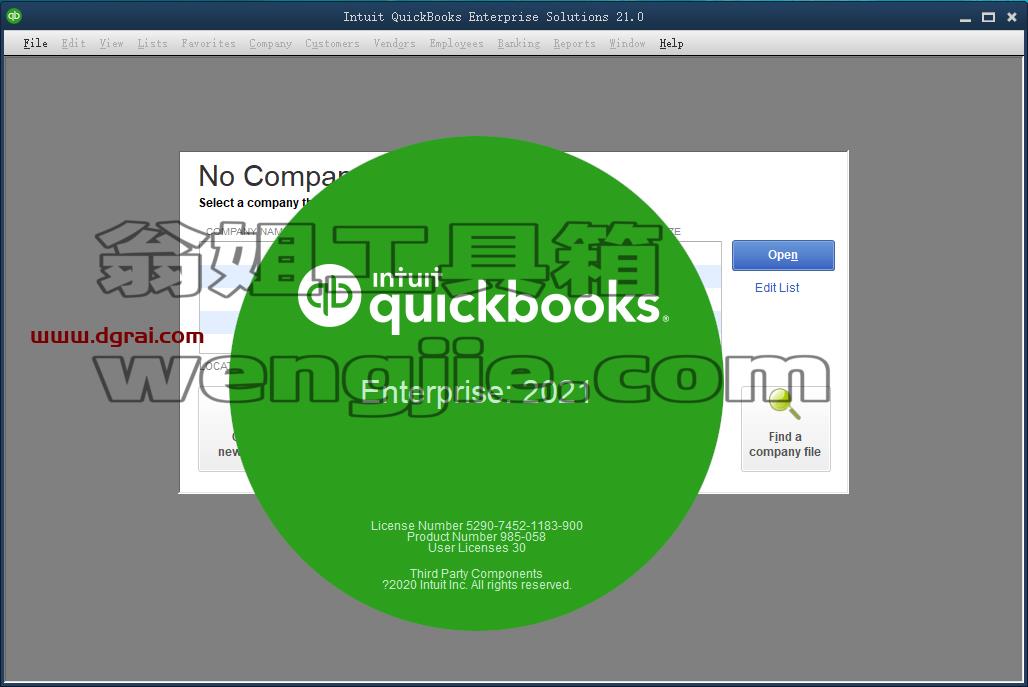Viewport: 1028px width, 687px height.
Task: Open the Edit menu
Action: tap(73, 43)
